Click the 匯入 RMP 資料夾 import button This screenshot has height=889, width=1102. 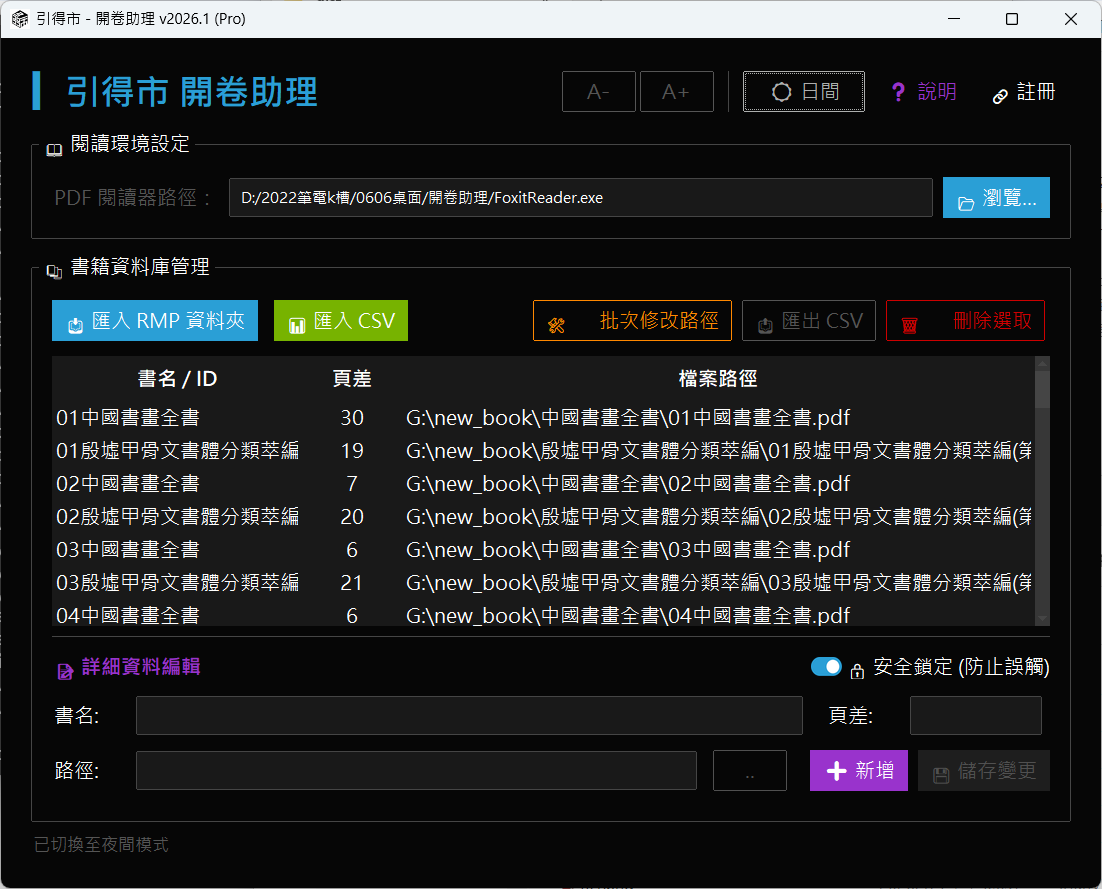click(x=155, y=321)
